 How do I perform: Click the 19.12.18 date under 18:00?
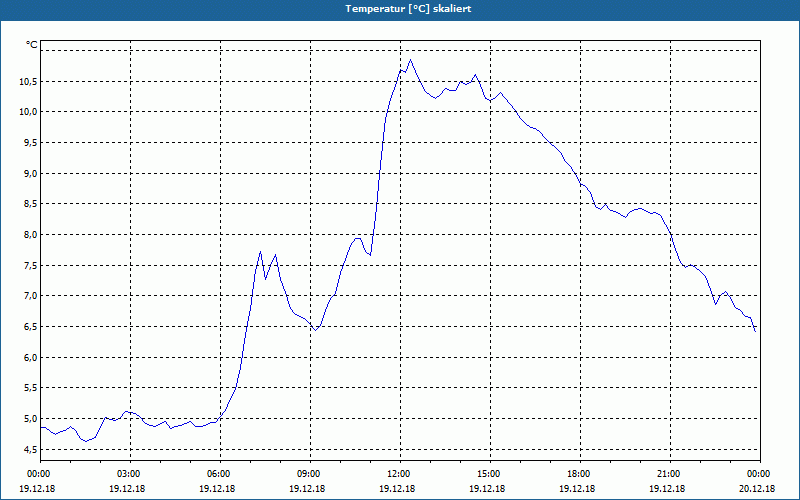click(x=577, y=489)
